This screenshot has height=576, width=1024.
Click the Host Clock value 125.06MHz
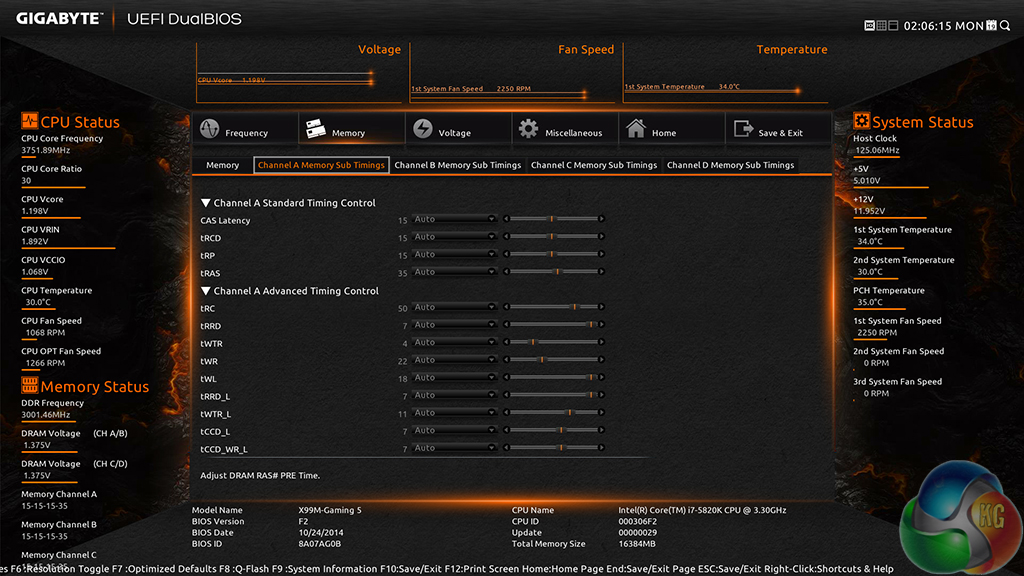[877, 150]
